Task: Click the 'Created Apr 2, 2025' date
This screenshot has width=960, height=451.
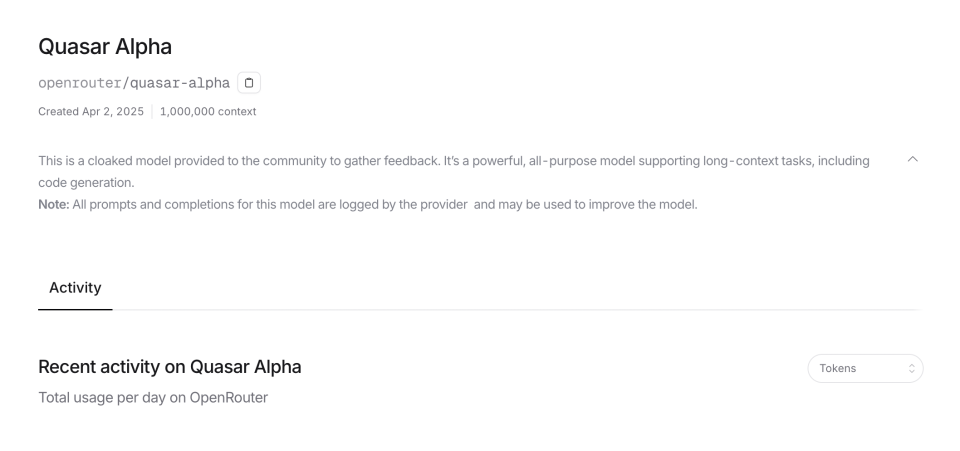Action: click(x=91, y=111)
